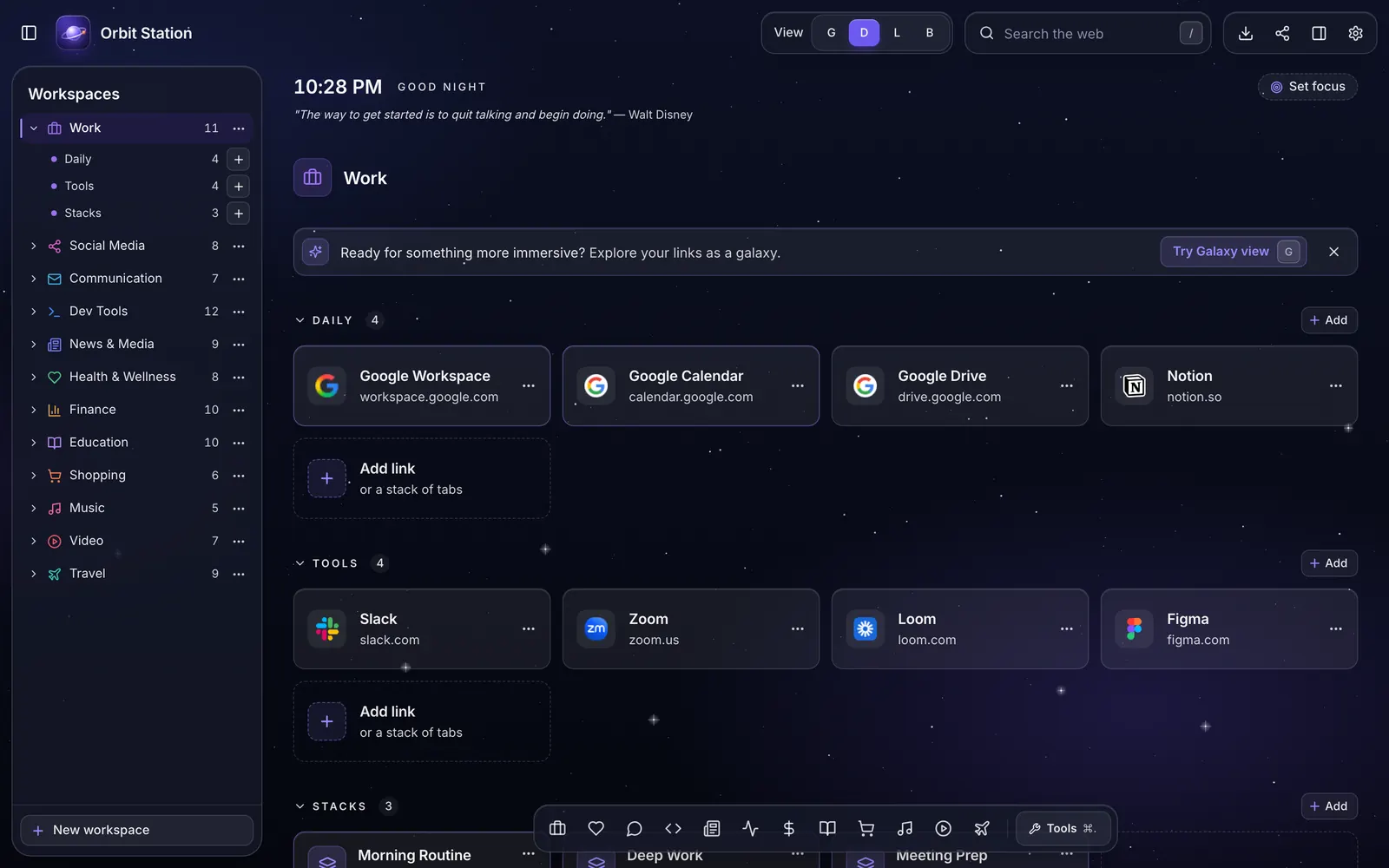Click Try Galaxy view button
This screenshot has height=868, width=1389.
[x=1234, y=252]
